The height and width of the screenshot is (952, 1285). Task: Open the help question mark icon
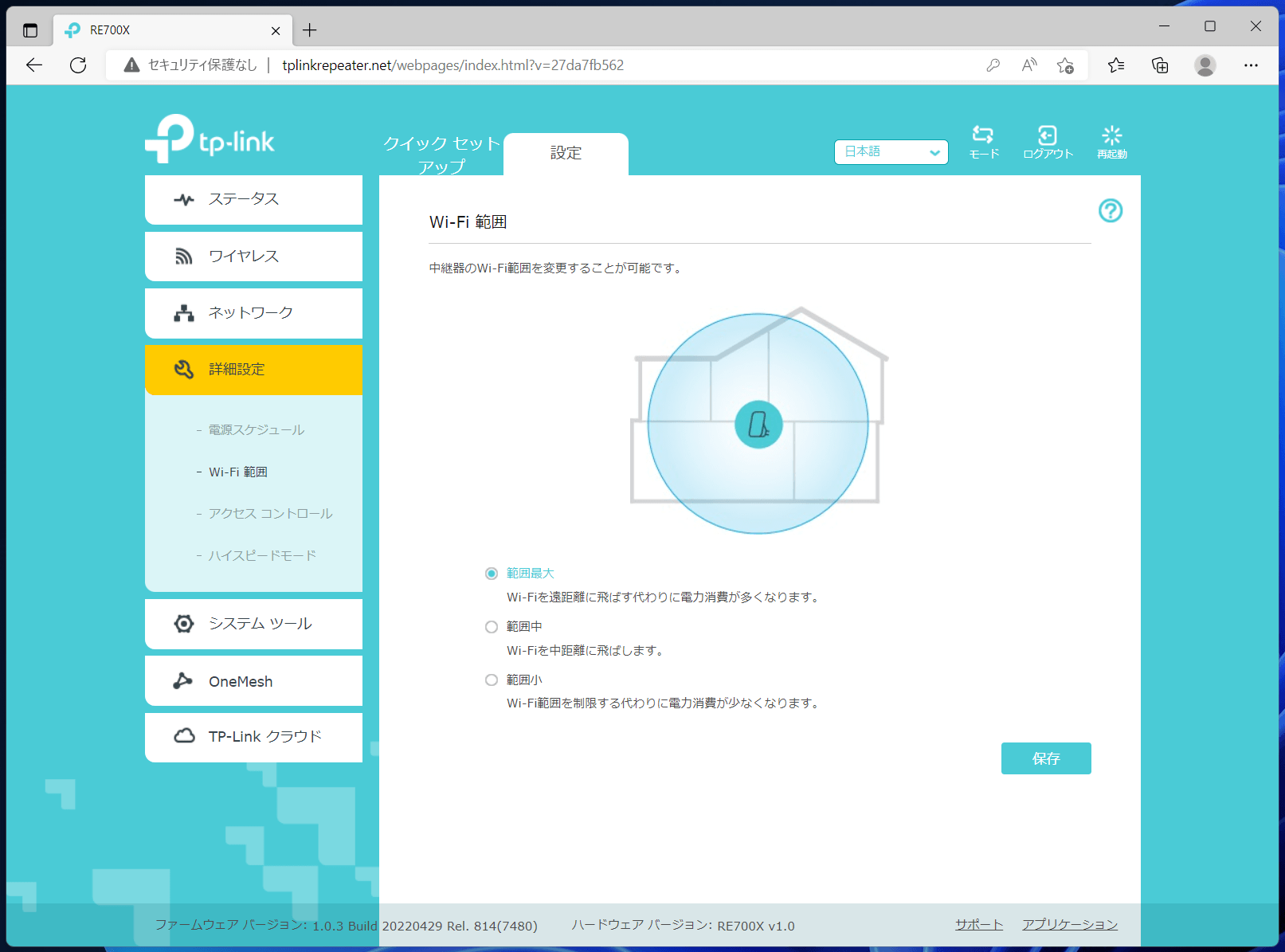click(1111, 210)
